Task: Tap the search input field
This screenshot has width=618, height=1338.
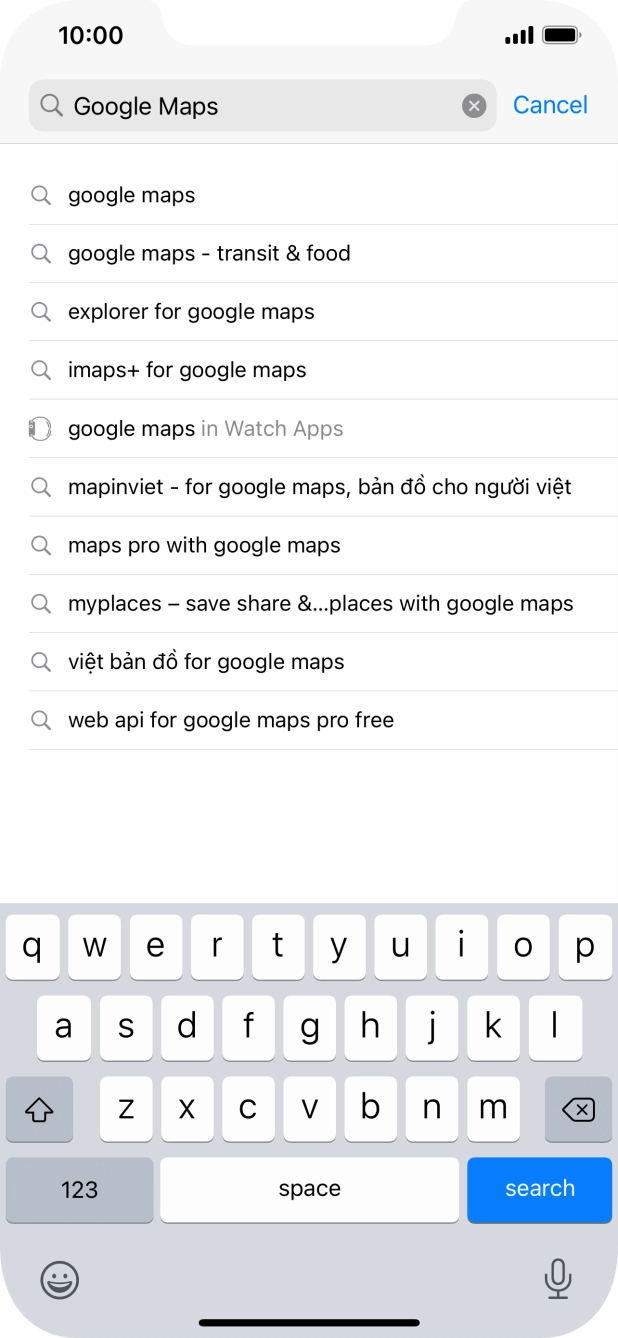Action: (x=250, y=105)
